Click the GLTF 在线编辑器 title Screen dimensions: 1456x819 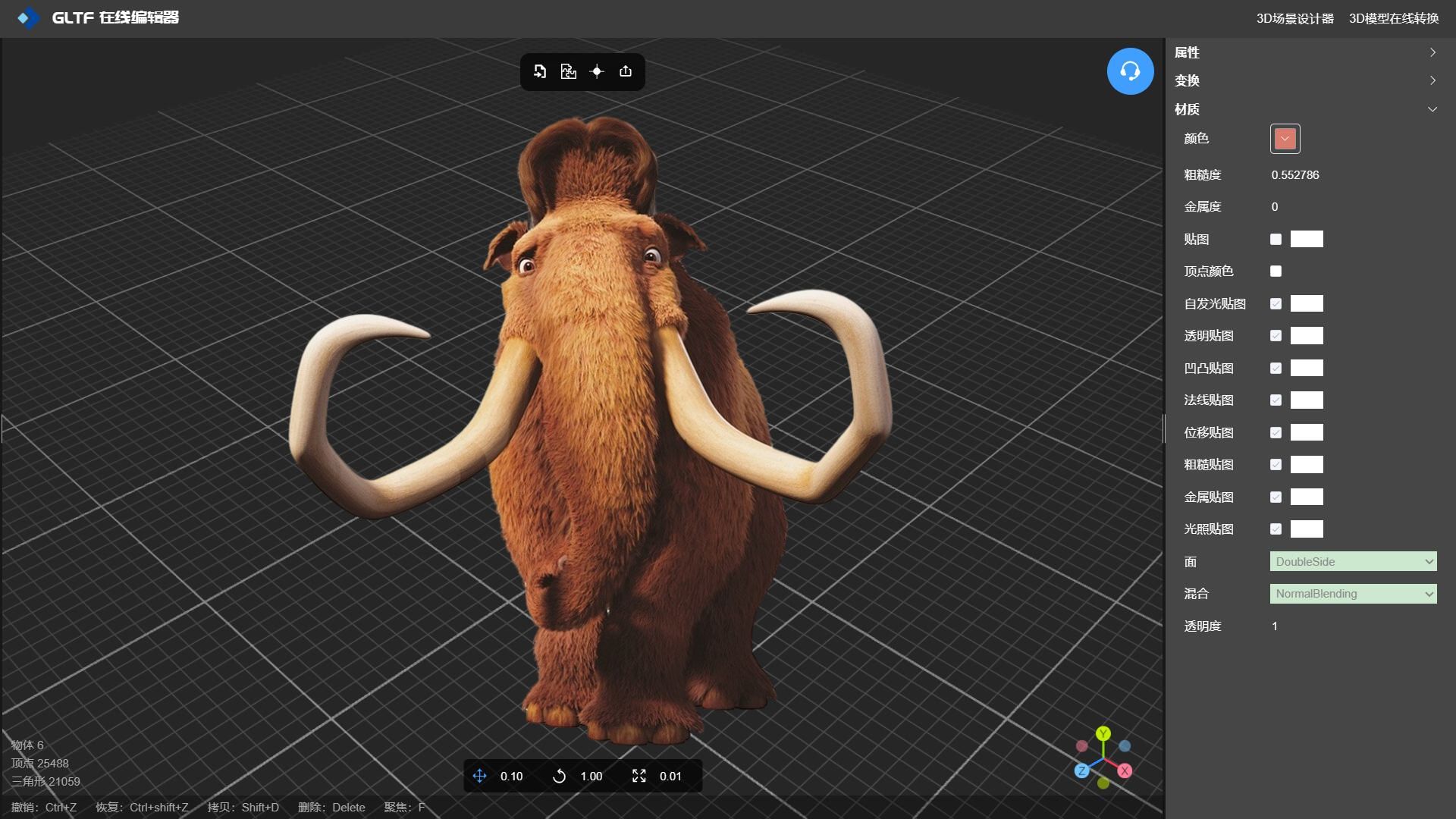(115, 17)
